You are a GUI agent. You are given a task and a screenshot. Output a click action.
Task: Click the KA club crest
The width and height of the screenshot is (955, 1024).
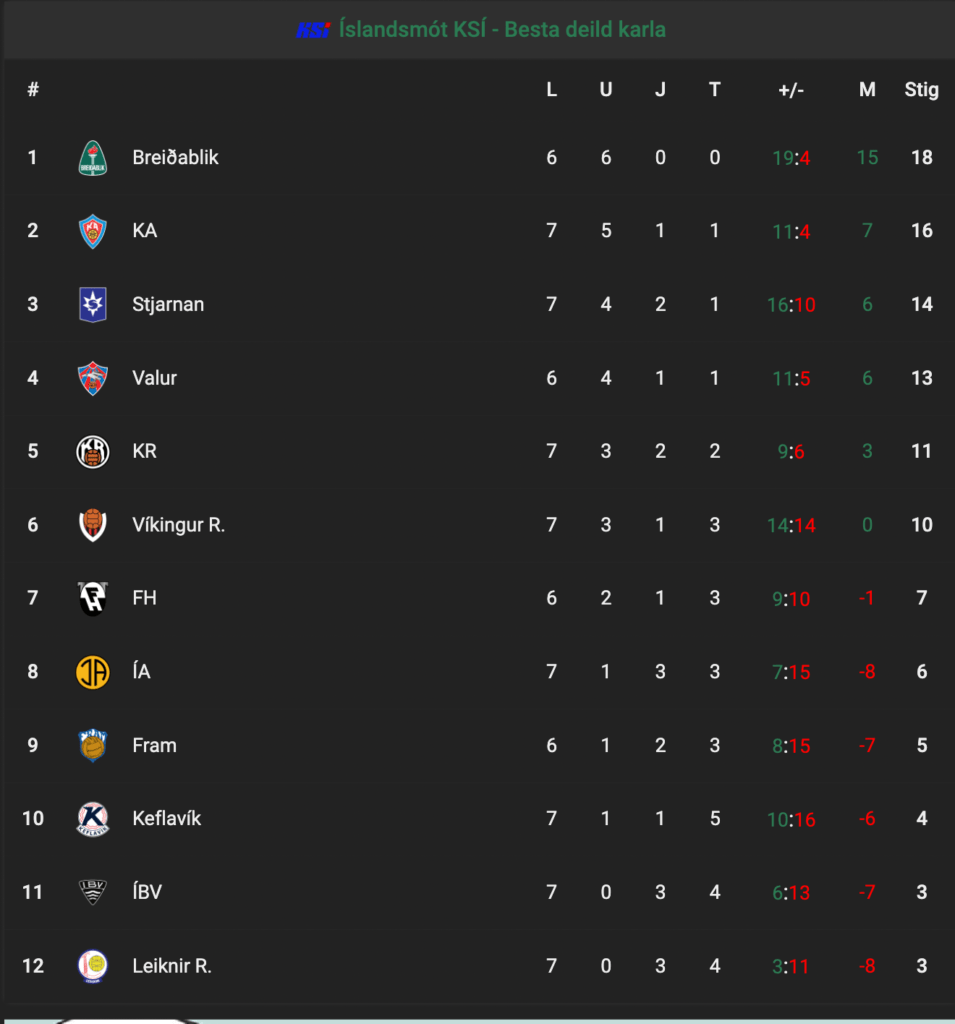(x=93, y=231)
